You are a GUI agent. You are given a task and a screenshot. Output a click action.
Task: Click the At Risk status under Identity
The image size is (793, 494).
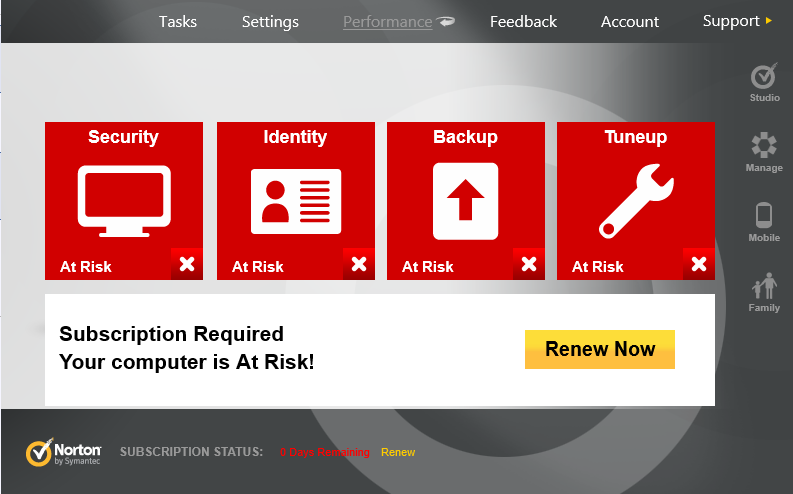click(257, 266)
